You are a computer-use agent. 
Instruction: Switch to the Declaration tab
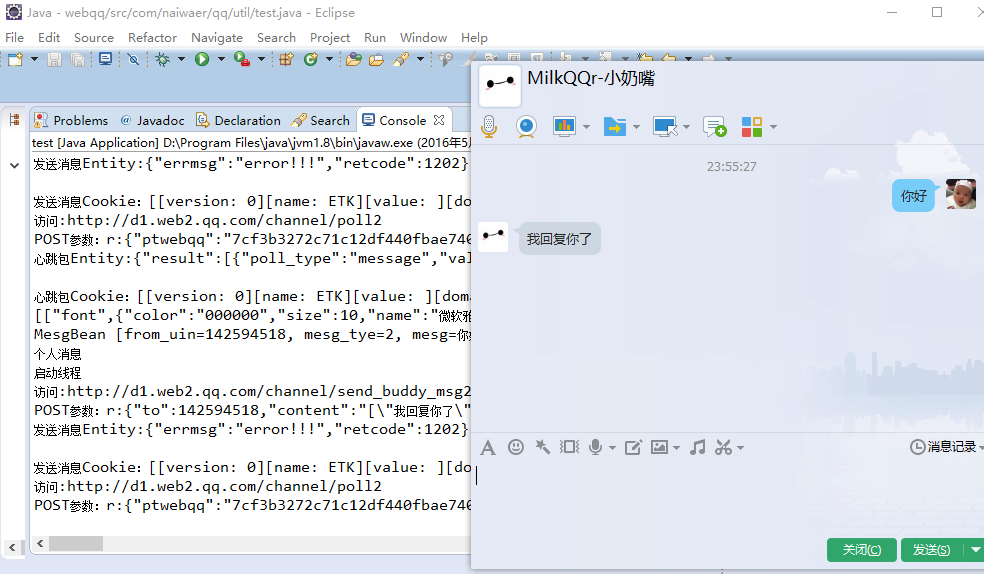click(238, 120)
